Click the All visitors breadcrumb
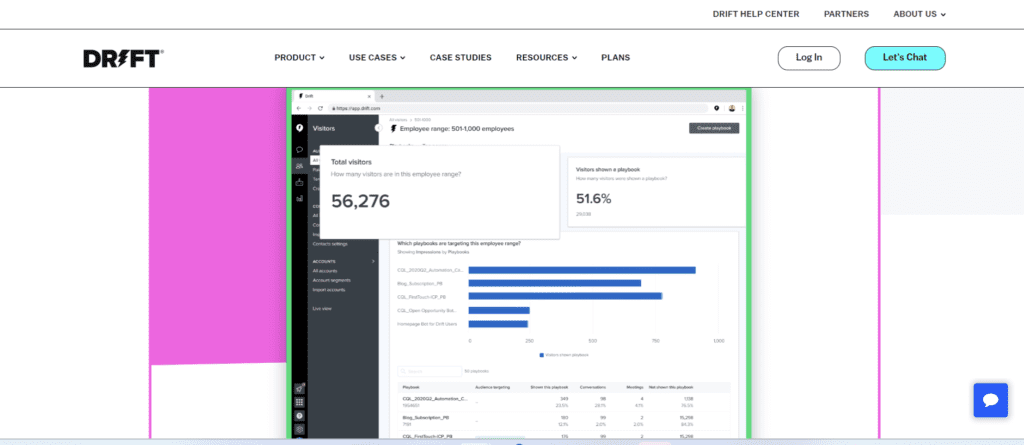Viewport: 1024px width, 445px height. pos(398,120)
